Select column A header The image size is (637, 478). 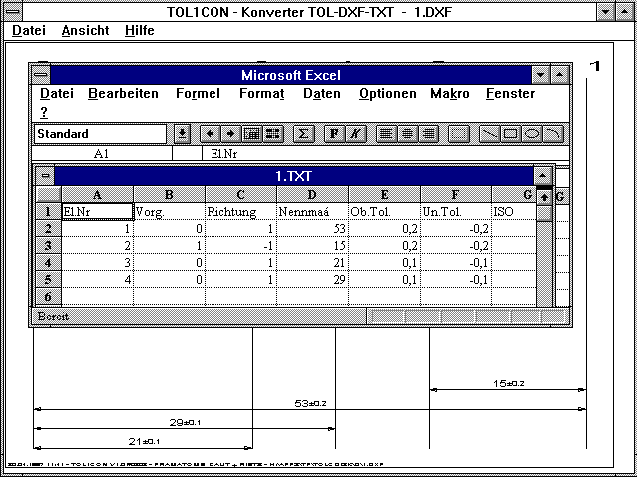pos(98,195)
